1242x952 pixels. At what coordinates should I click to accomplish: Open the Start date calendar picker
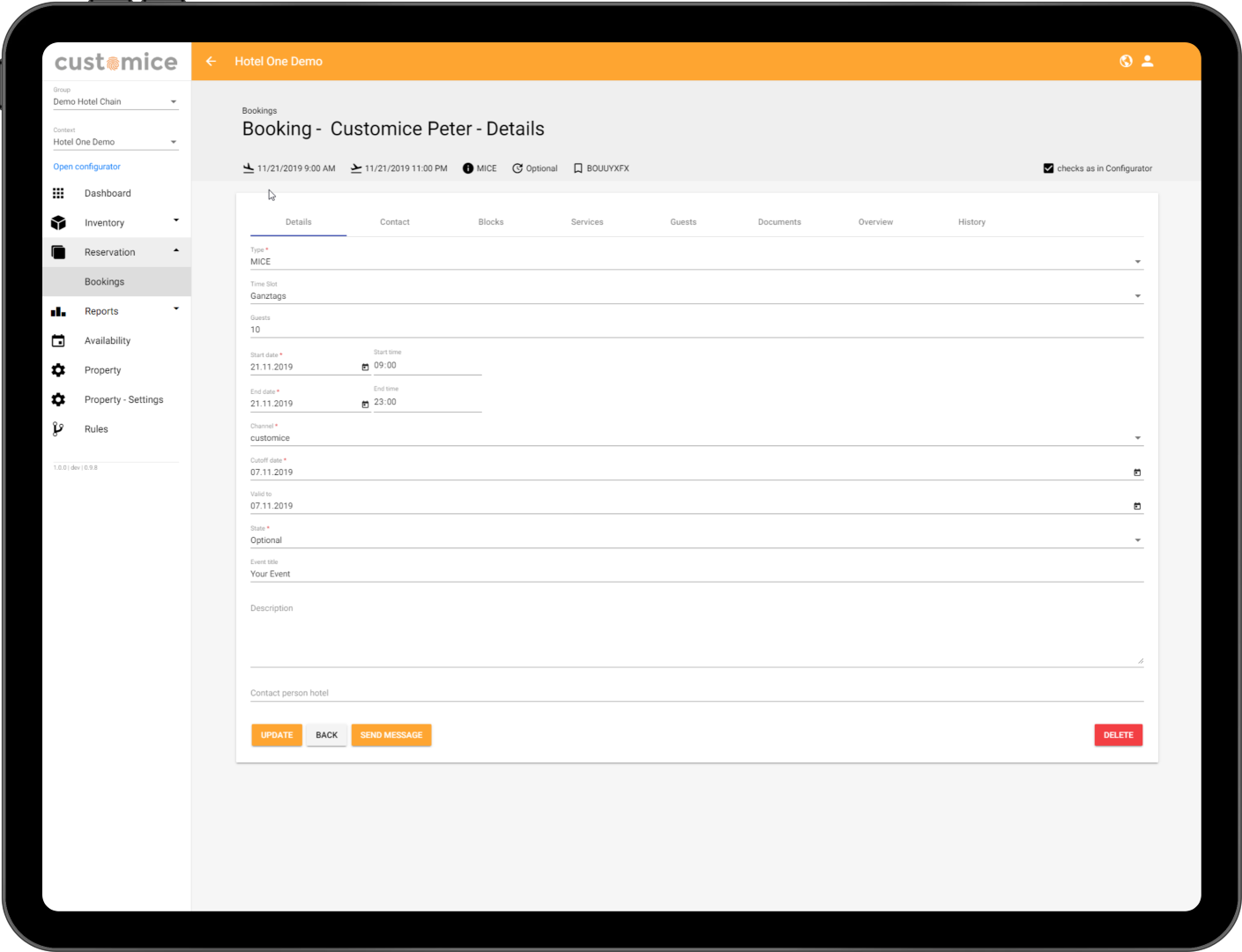click(365, 368)
